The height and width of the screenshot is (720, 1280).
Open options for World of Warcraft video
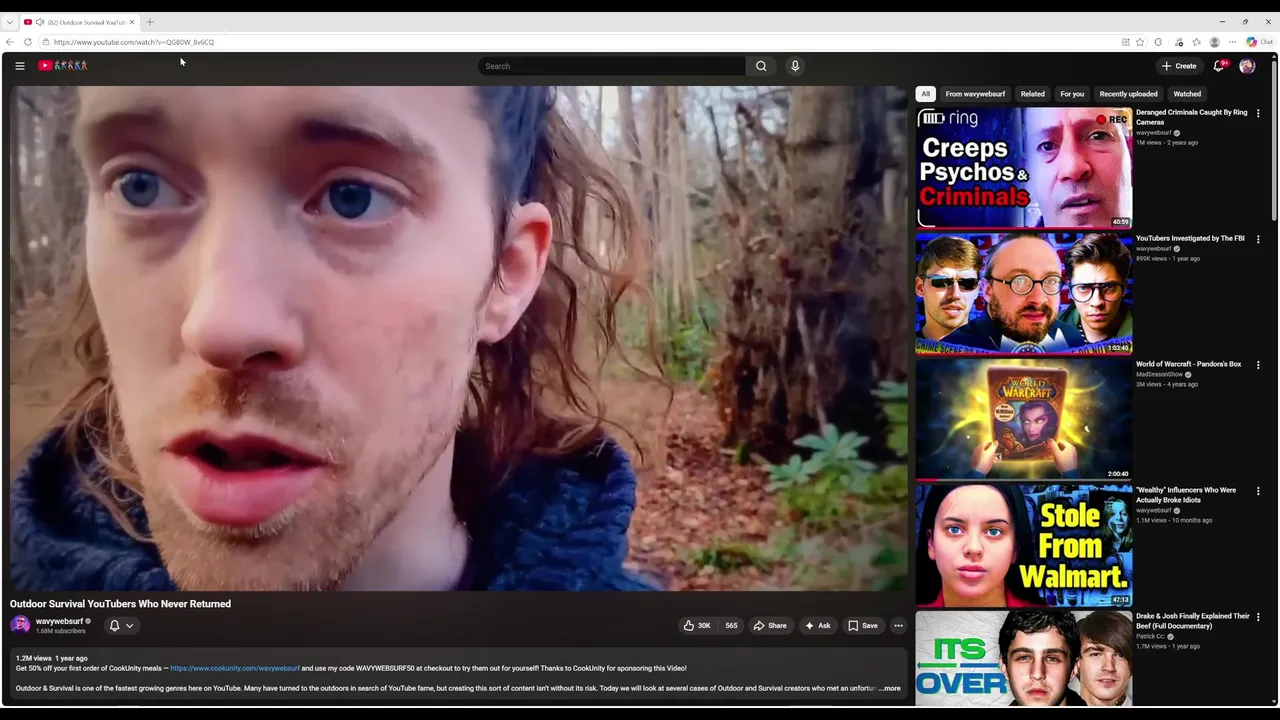(1258, 365)
